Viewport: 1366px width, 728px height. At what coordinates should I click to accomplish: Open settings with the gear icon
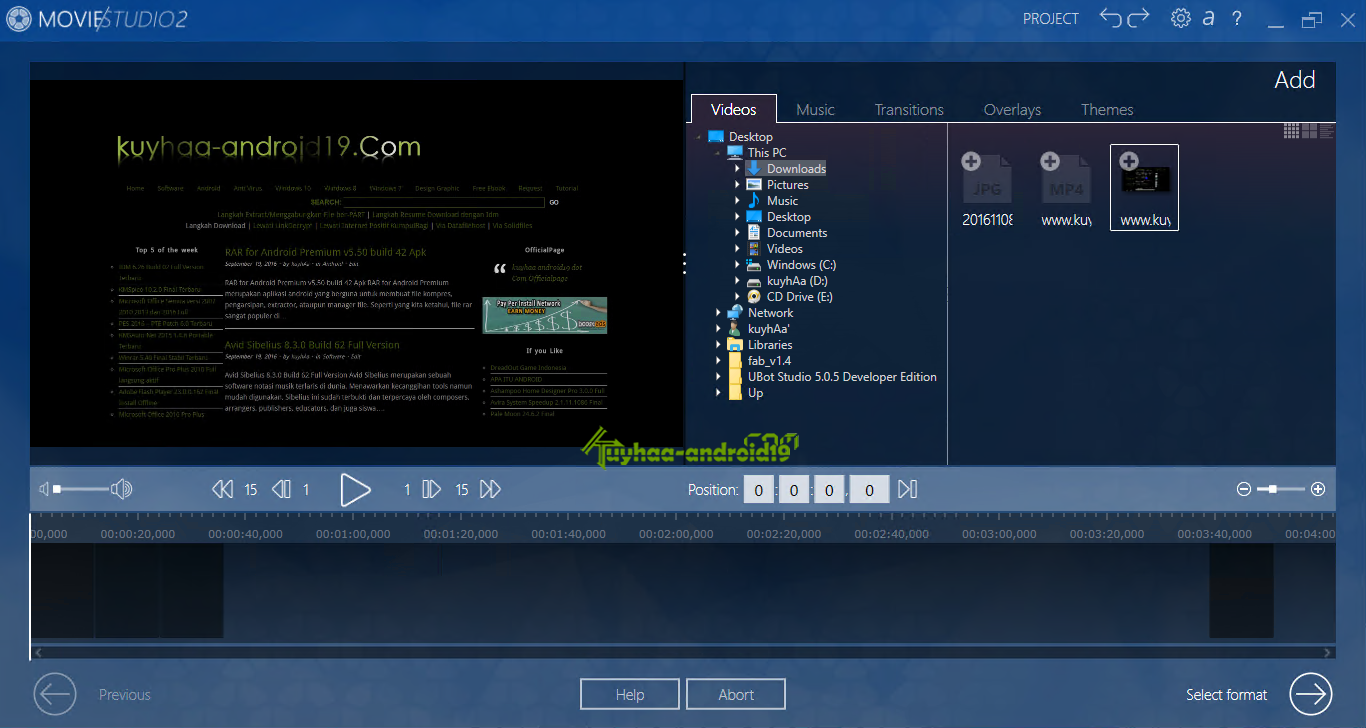1181,18
